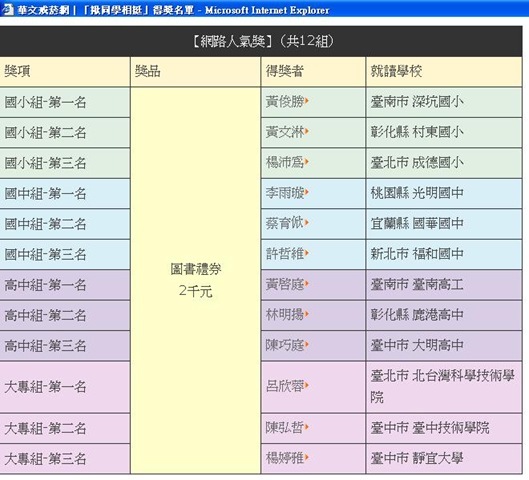The width and height of the screenshot is (529, 480).
Task: Open the winner link 楊沛窎
Action: coord(285,162)
